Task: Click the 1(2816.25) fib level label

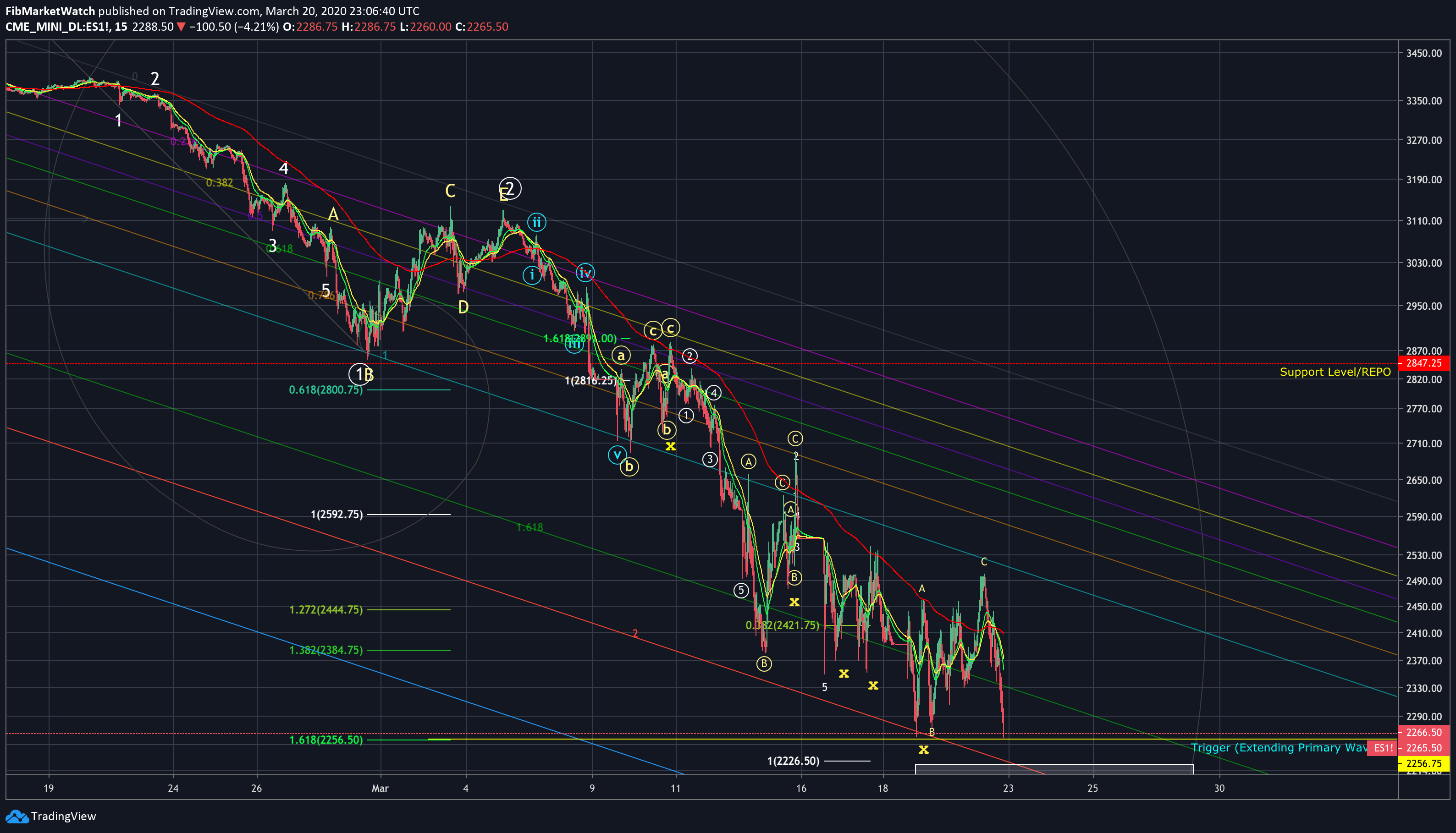Action: pos(591,381)
